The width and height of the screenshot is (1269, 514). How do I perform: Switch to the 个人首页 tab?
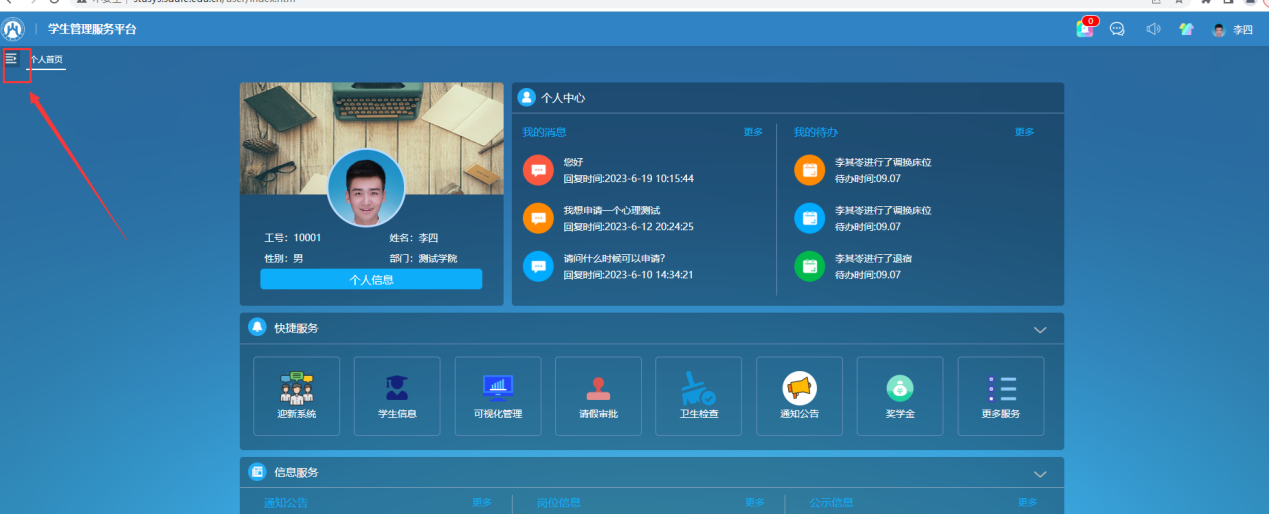pos(46,60)
